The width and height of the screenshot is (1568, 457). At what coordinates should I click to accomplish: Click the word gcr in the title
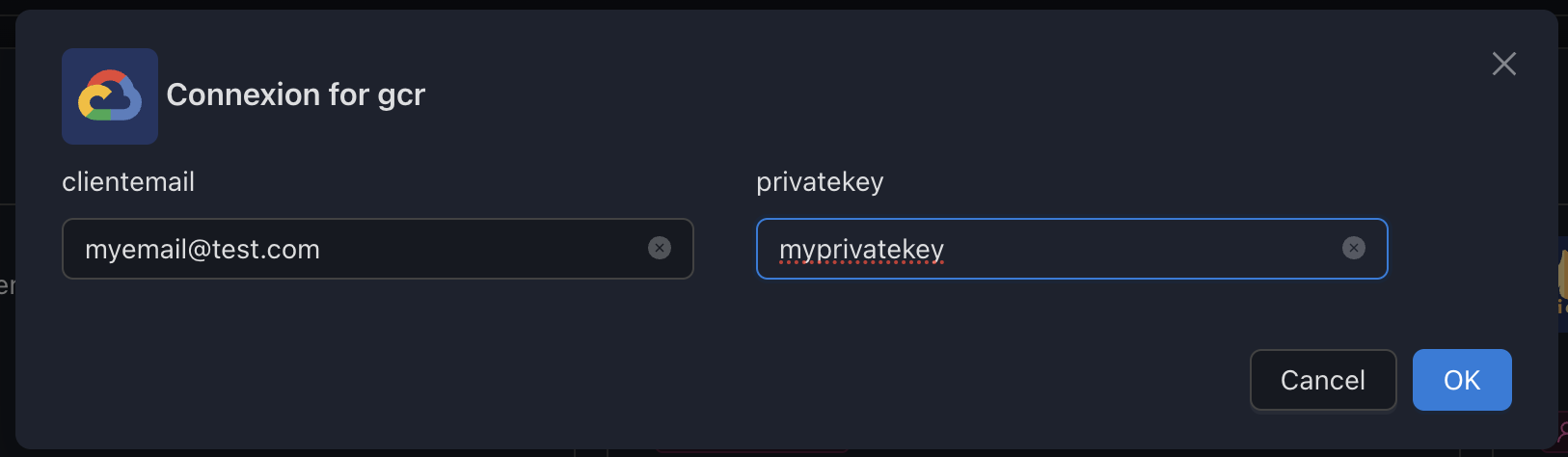click(x=401, y=97)
